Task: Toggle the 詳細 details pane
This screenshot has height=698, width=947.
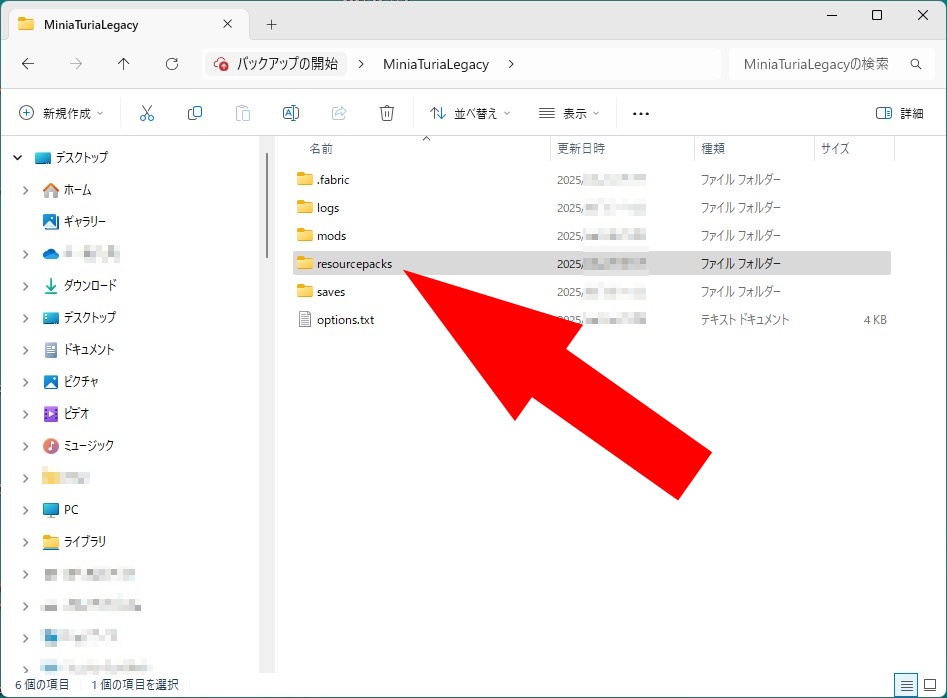Action: pyautogui.click(x=899, y=114)
